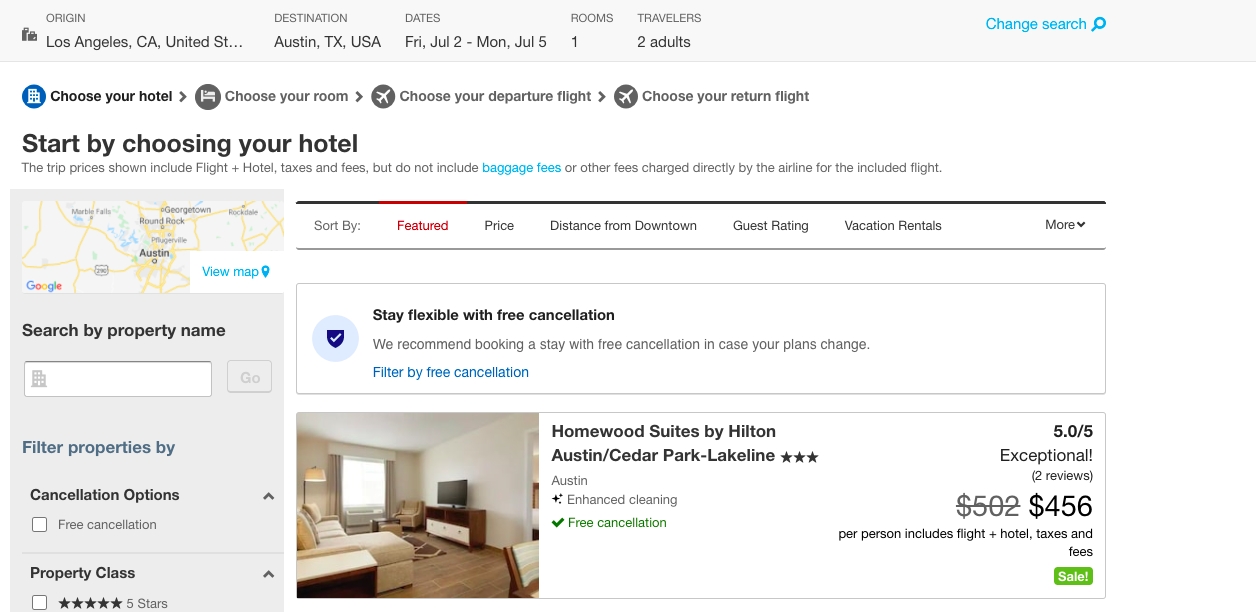Viewport: 1256px width, 612px height.
Task: Click the luggage icon beside Origin
Action: point(30,35)
